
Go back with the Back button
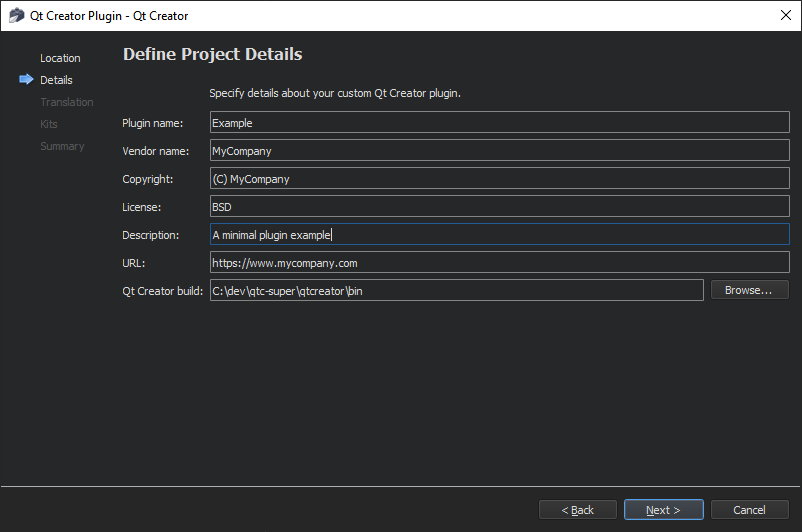click(577, 510)
